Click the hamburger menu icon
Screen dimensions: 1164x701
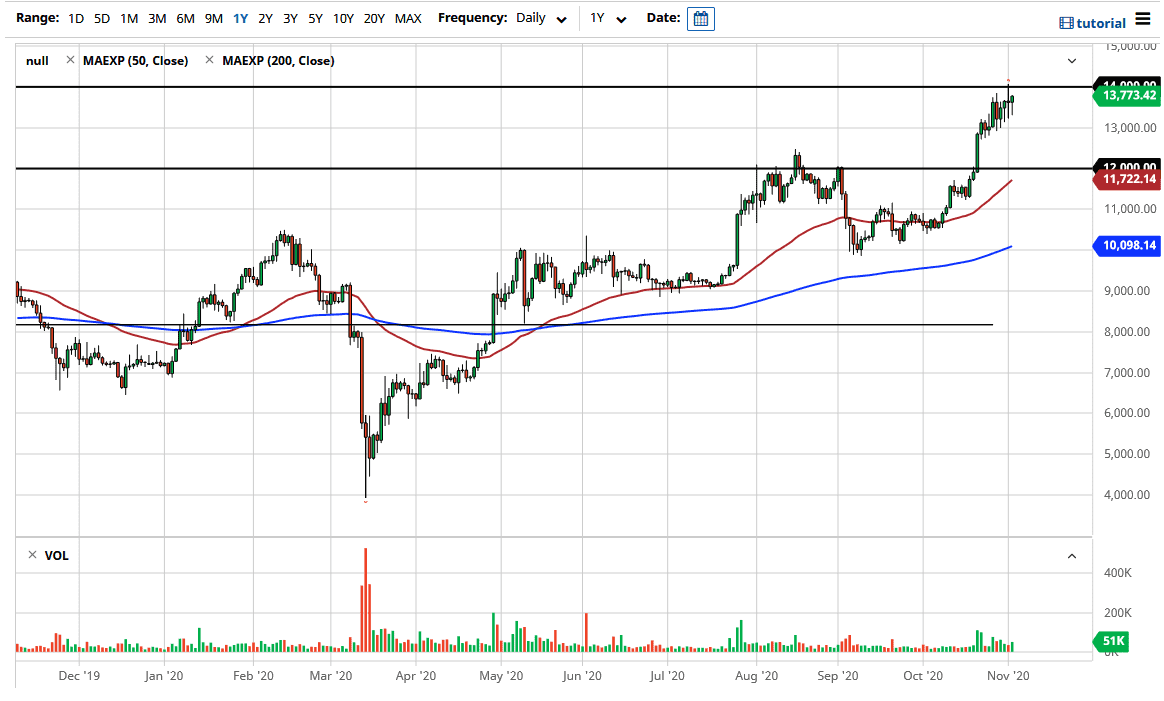(x=1143, y=18)
